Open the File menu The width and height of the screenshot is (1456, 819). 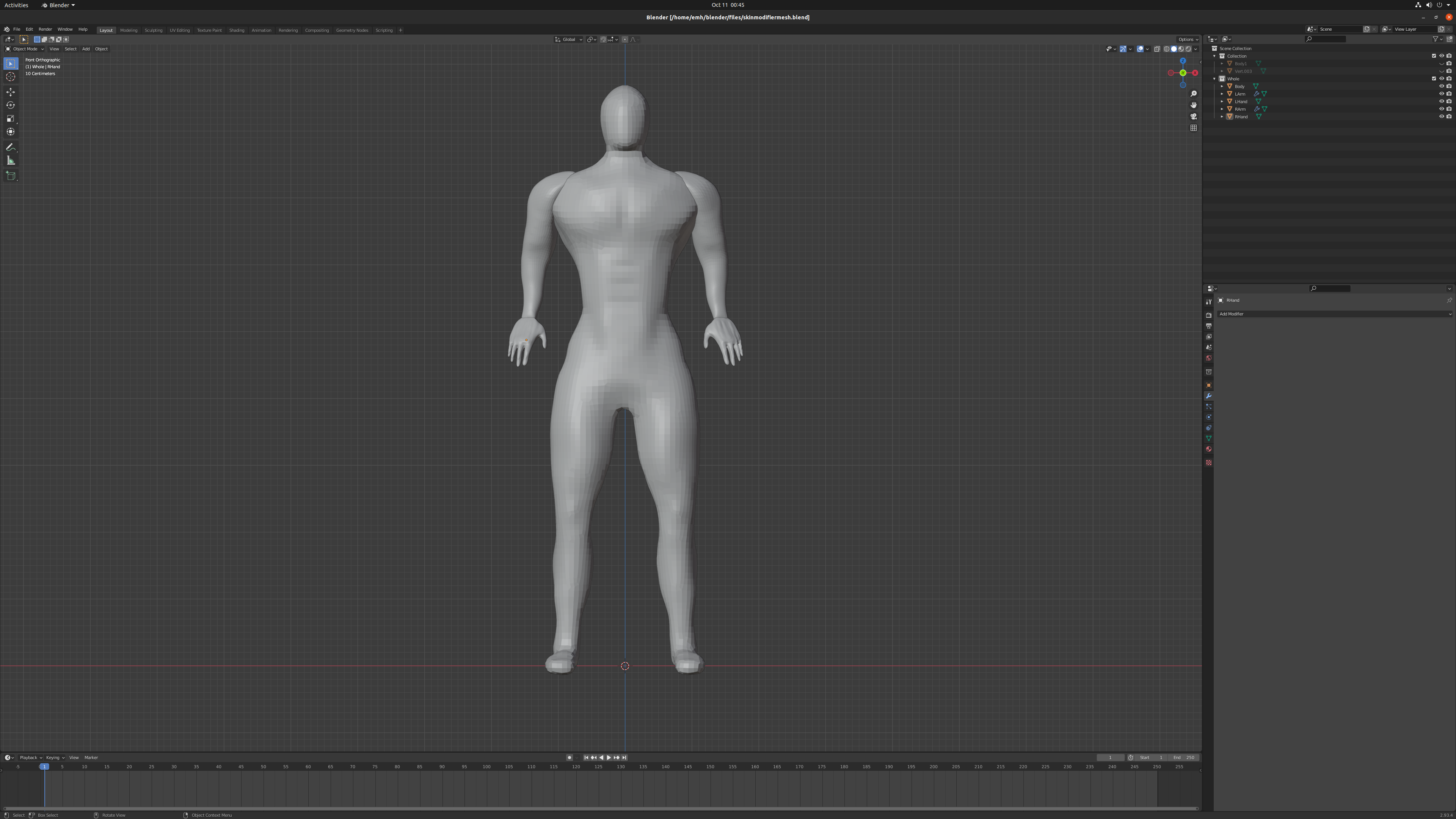pyautogui.click(x=17, y=30)
